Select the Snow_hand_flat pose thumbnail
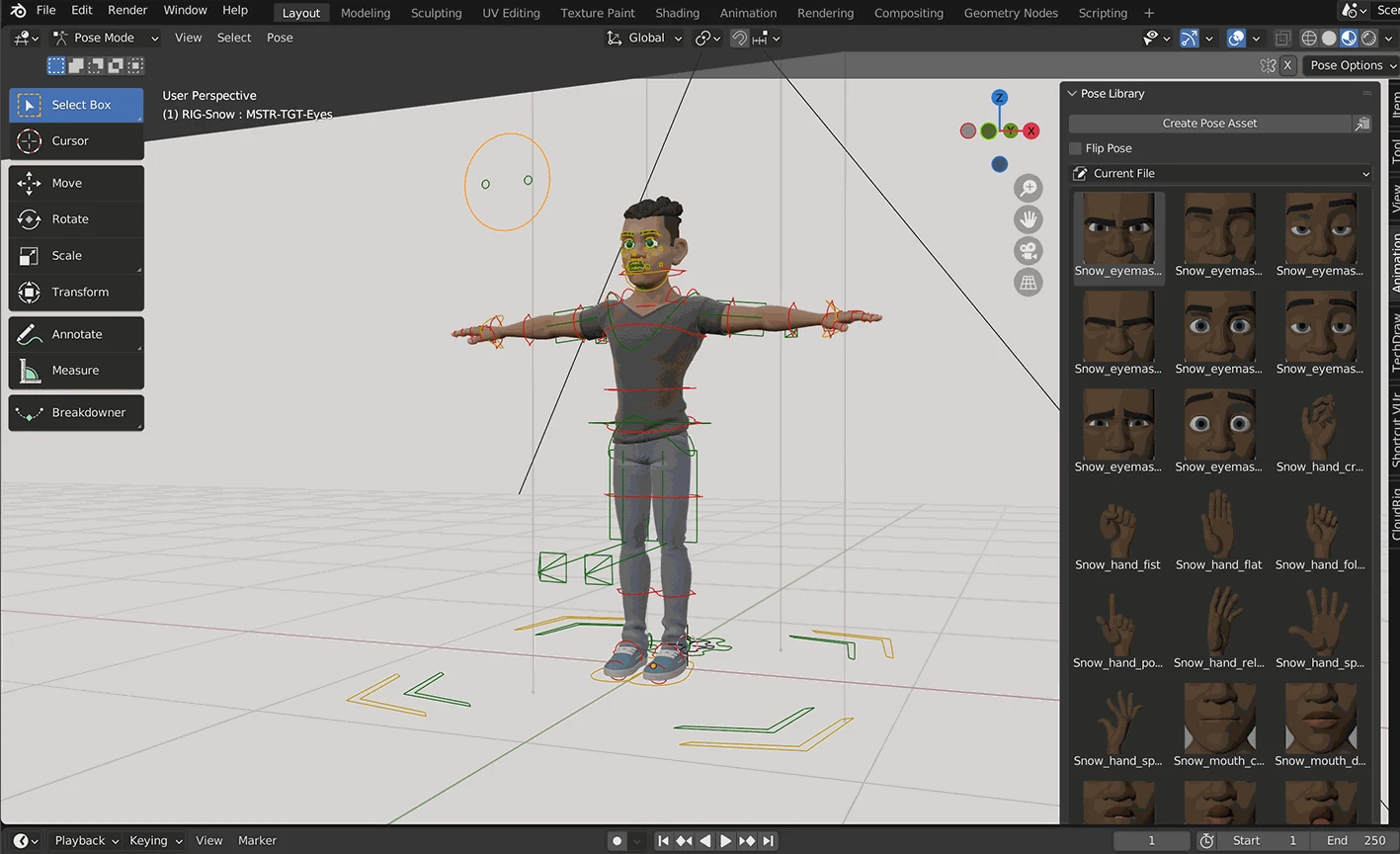1400x854 pixels. click(1219, 531)
